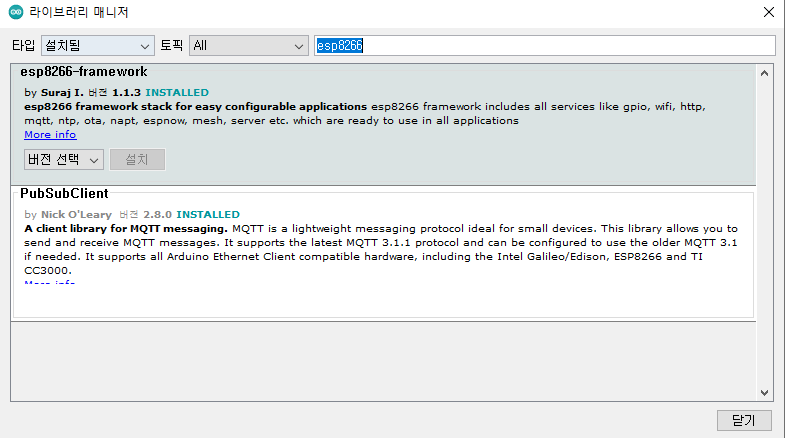This screenshot has width=785, height=438.
Task: Click PubSubClient description 'A client library for MQTT messaging.'
Action: (126, 229)
